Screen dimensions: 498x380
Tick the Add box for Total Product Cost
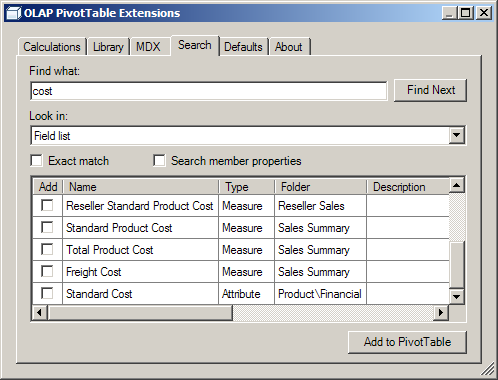47,249
